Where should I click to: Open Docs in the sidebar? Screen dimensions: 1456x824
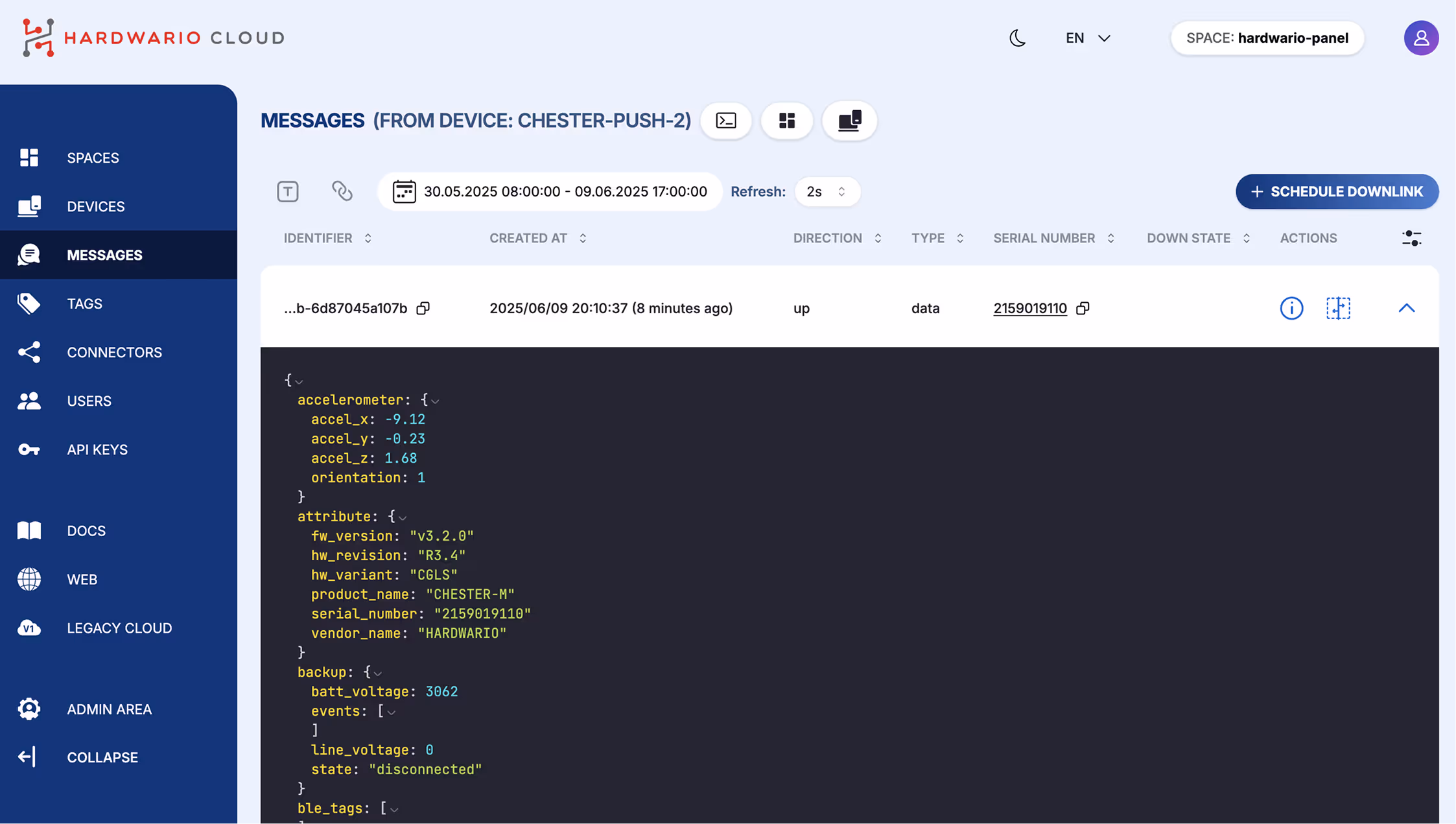119,530
